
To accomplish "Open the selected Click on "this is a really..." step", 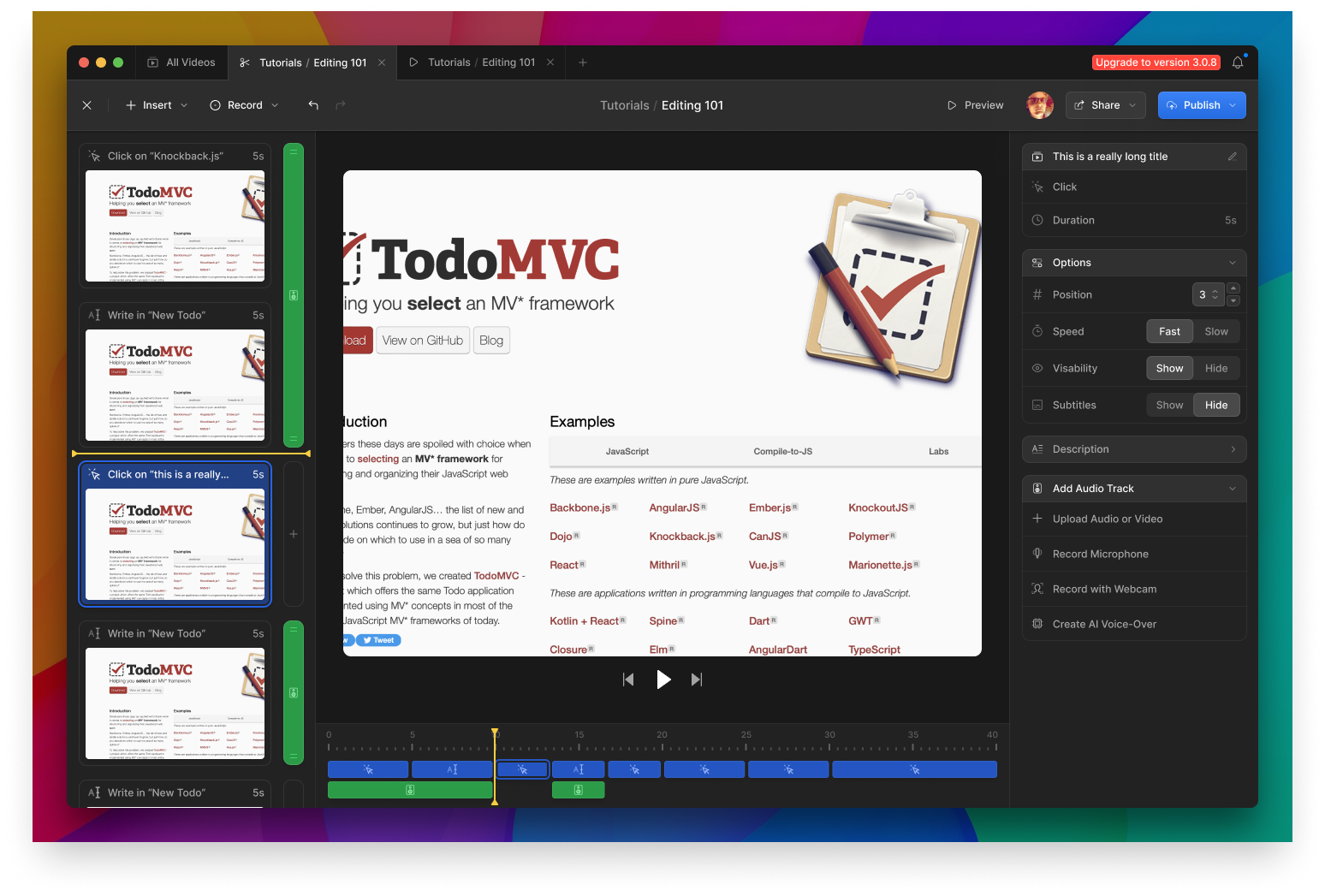I will 175,534.
